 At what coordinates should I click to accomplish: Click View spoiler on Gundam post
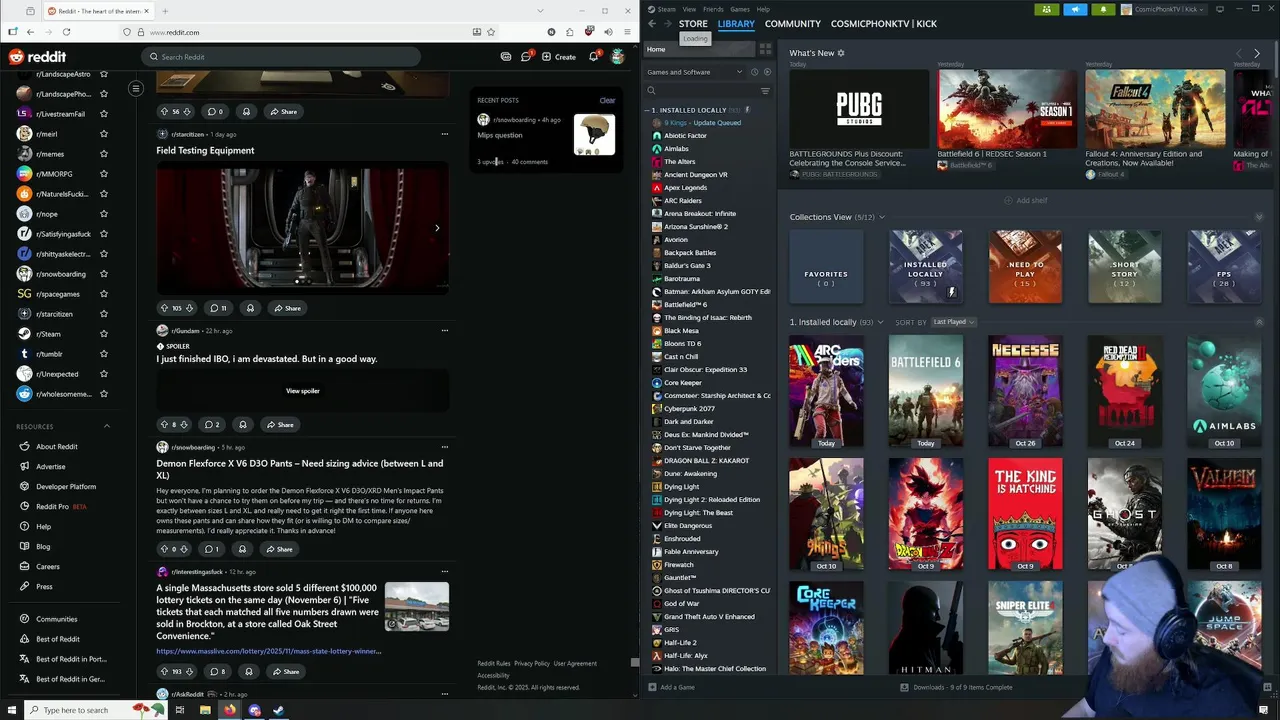click(x=303, y=391)
